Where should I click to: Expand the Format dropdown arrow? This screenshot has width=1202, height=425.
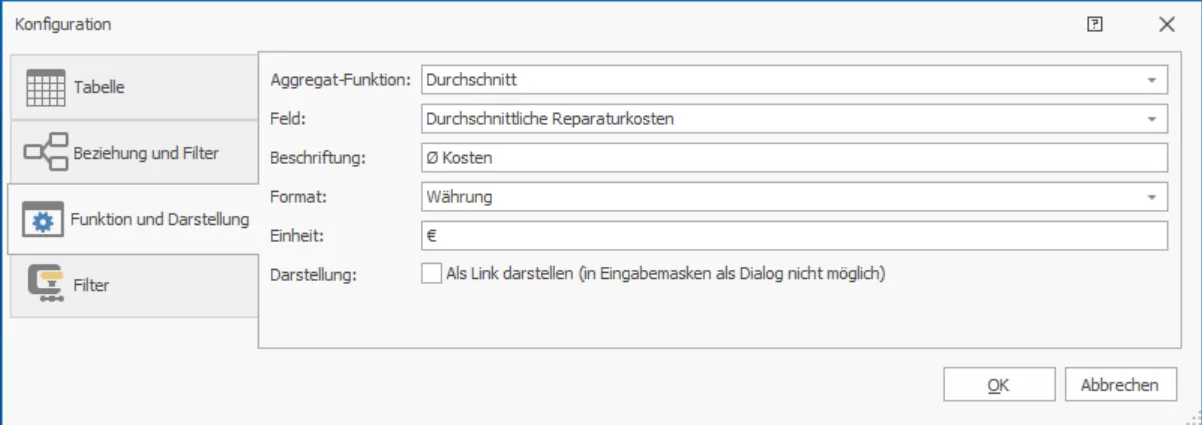(x=1152, y=197)
